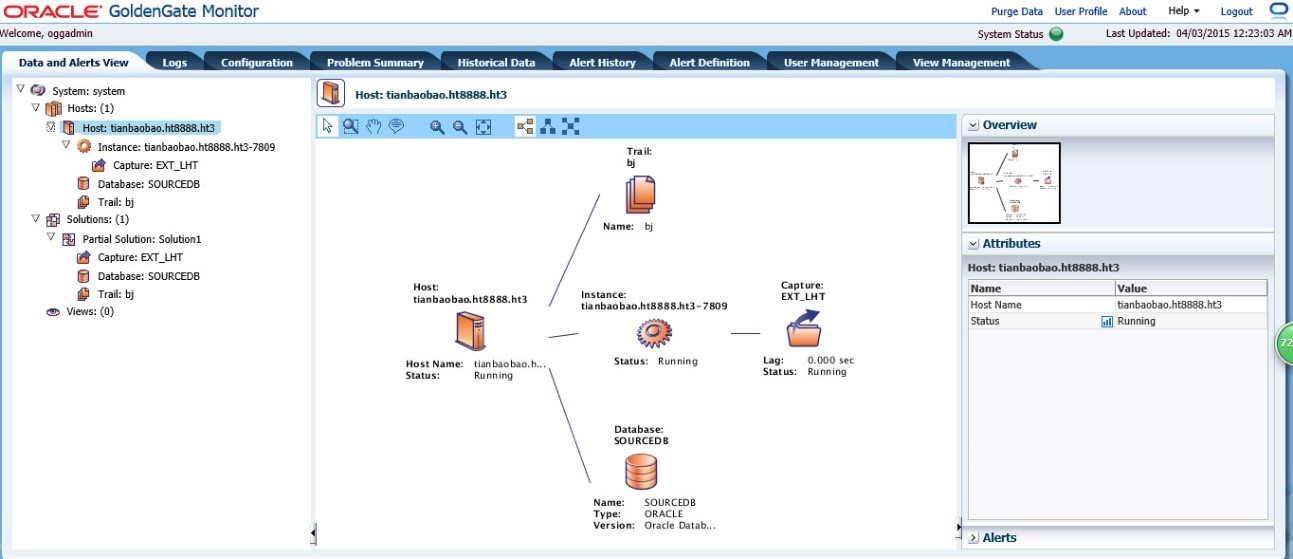Click the Name column header in Attributes
The width and height of the screenshot is (1293, 559).
coord(1041,288)
